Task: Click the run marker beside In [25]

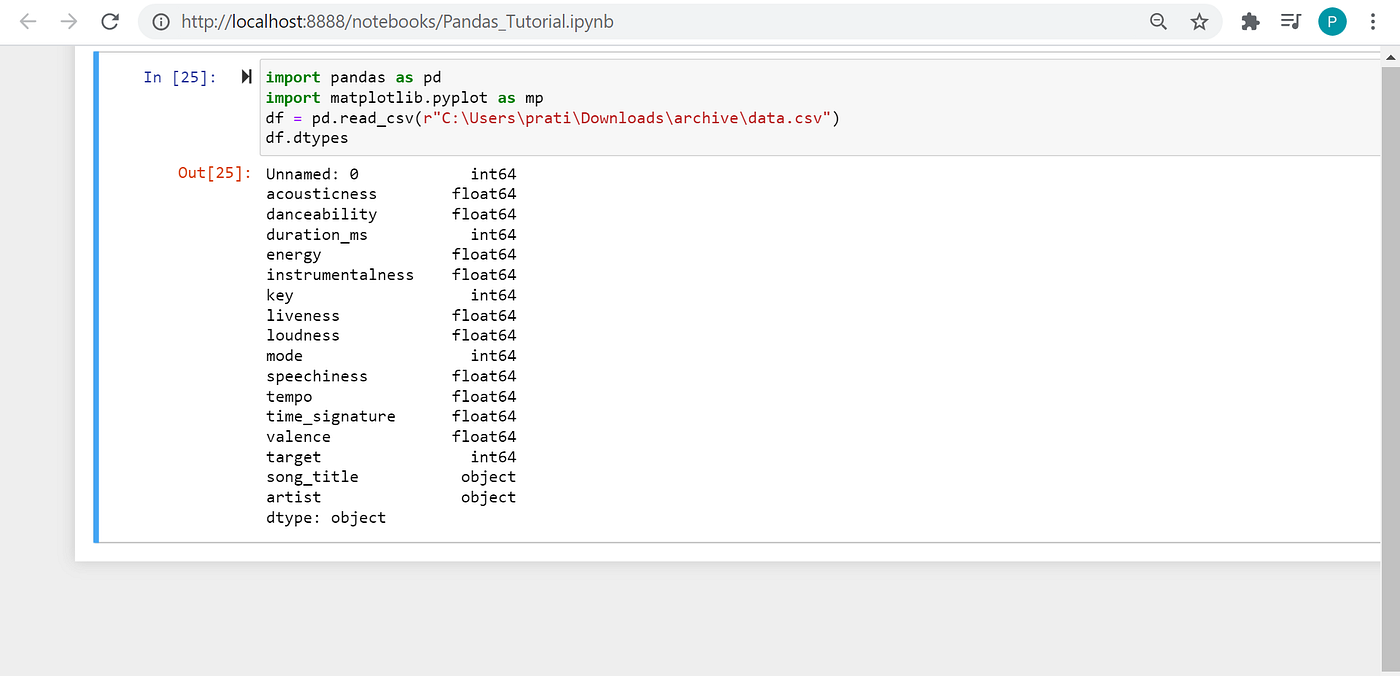Action: pyautogui.click(x=246, y=75)
